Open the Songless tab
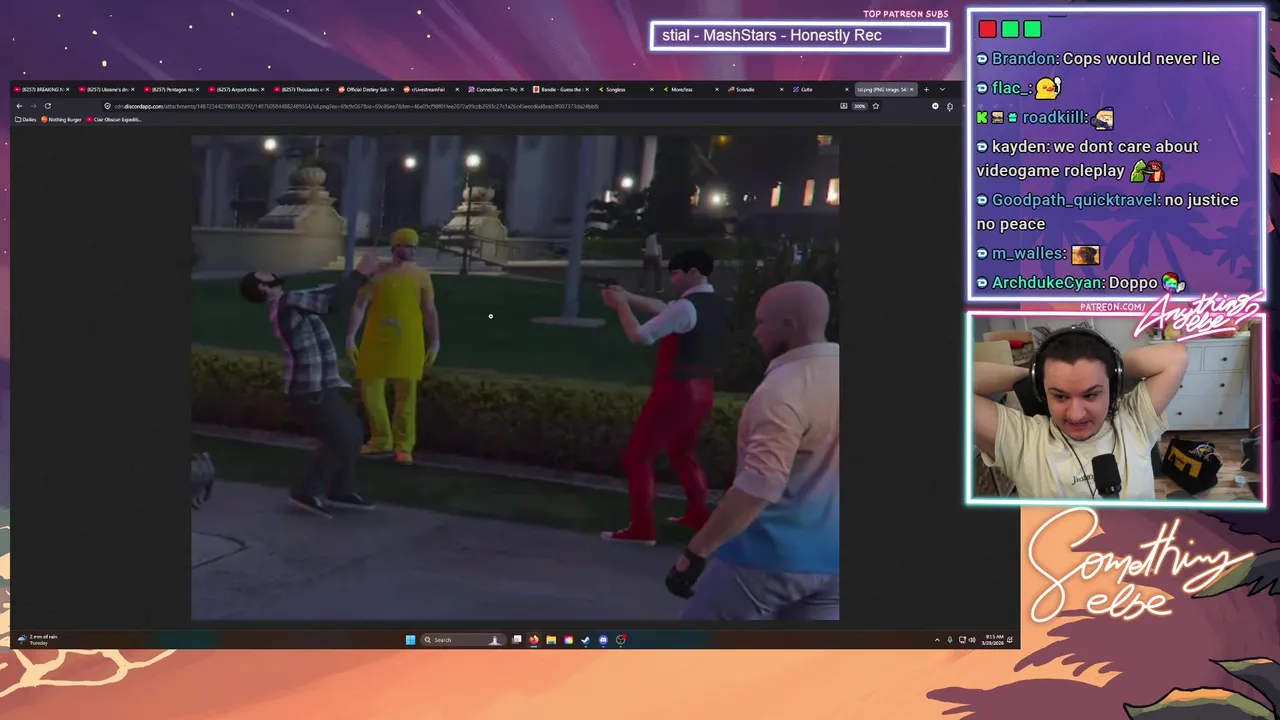This screenshot has width=1280, height=720. tap(627, 89)
